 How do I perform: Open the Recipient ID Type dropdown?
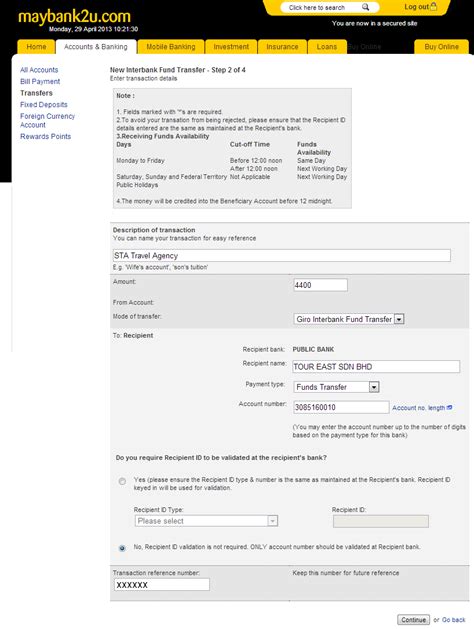tap(206, 521)
